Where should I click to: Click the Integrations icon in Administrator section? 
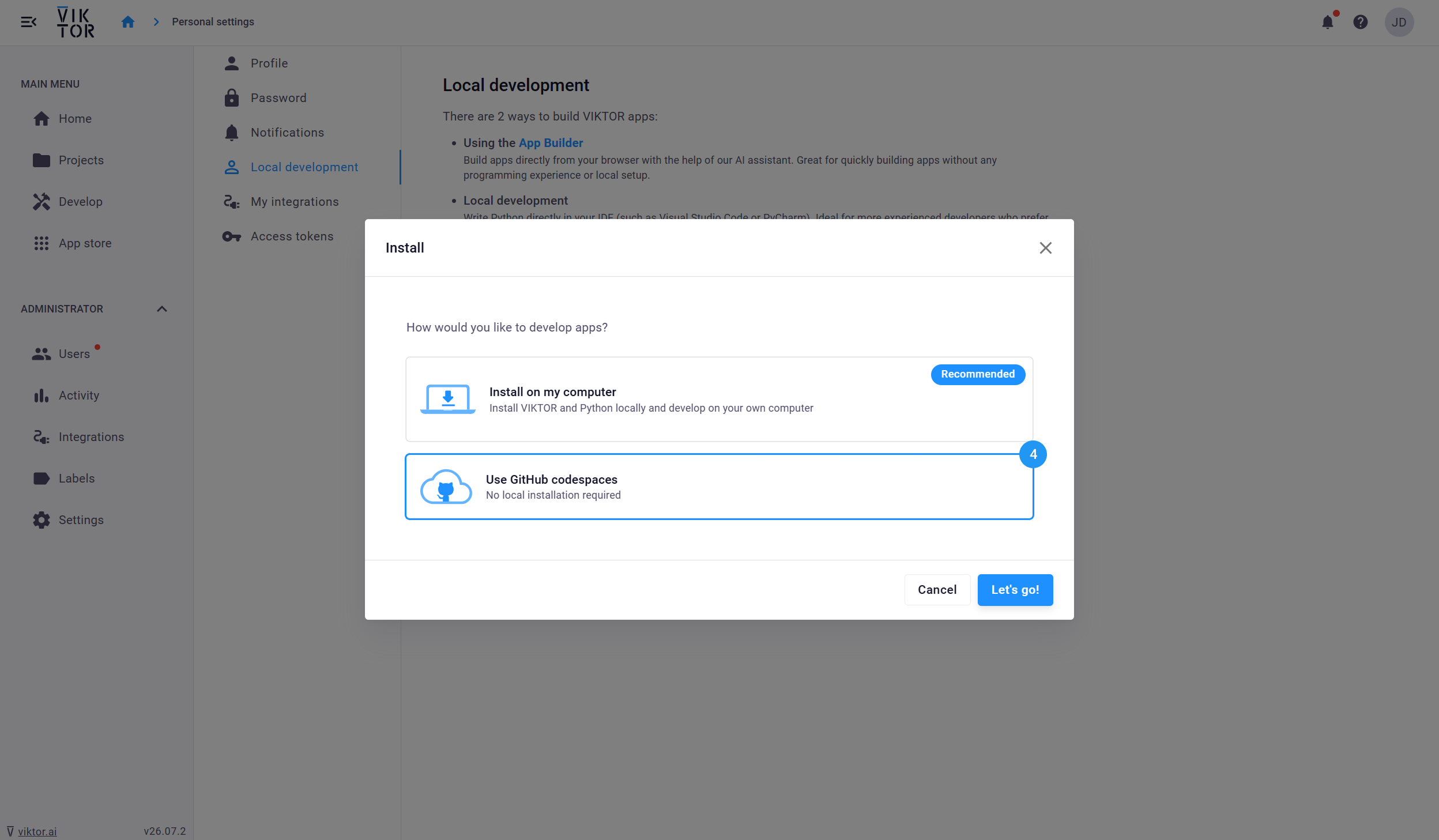(x=42, y=437)
